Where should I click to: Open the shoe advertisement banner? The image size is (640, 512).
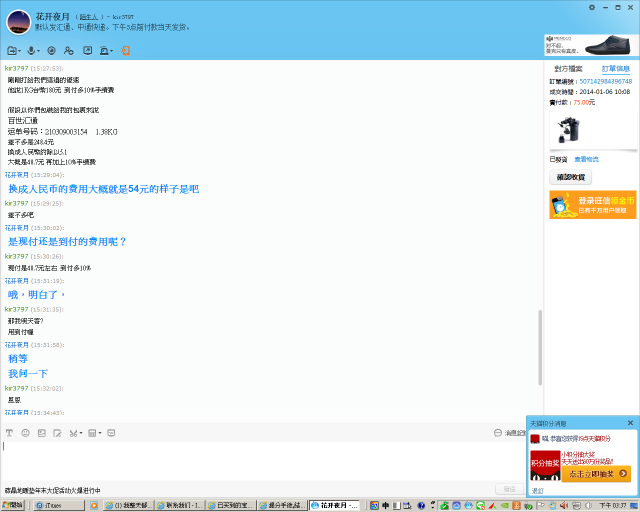click(x=591, y=45)
